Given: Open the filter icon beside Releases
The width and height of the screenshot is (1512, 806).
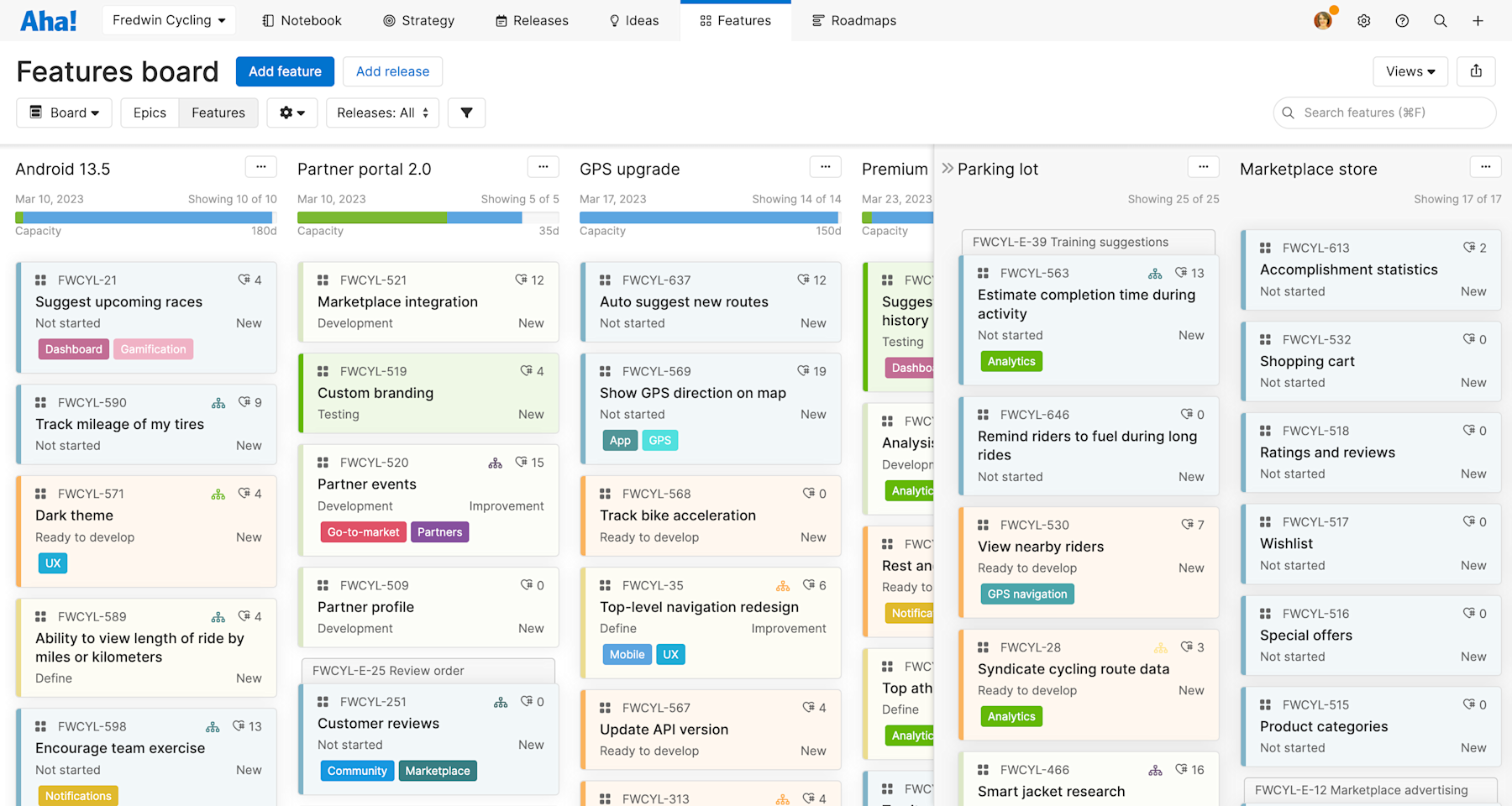Looking at the screenshot, I should pos(466,113).
